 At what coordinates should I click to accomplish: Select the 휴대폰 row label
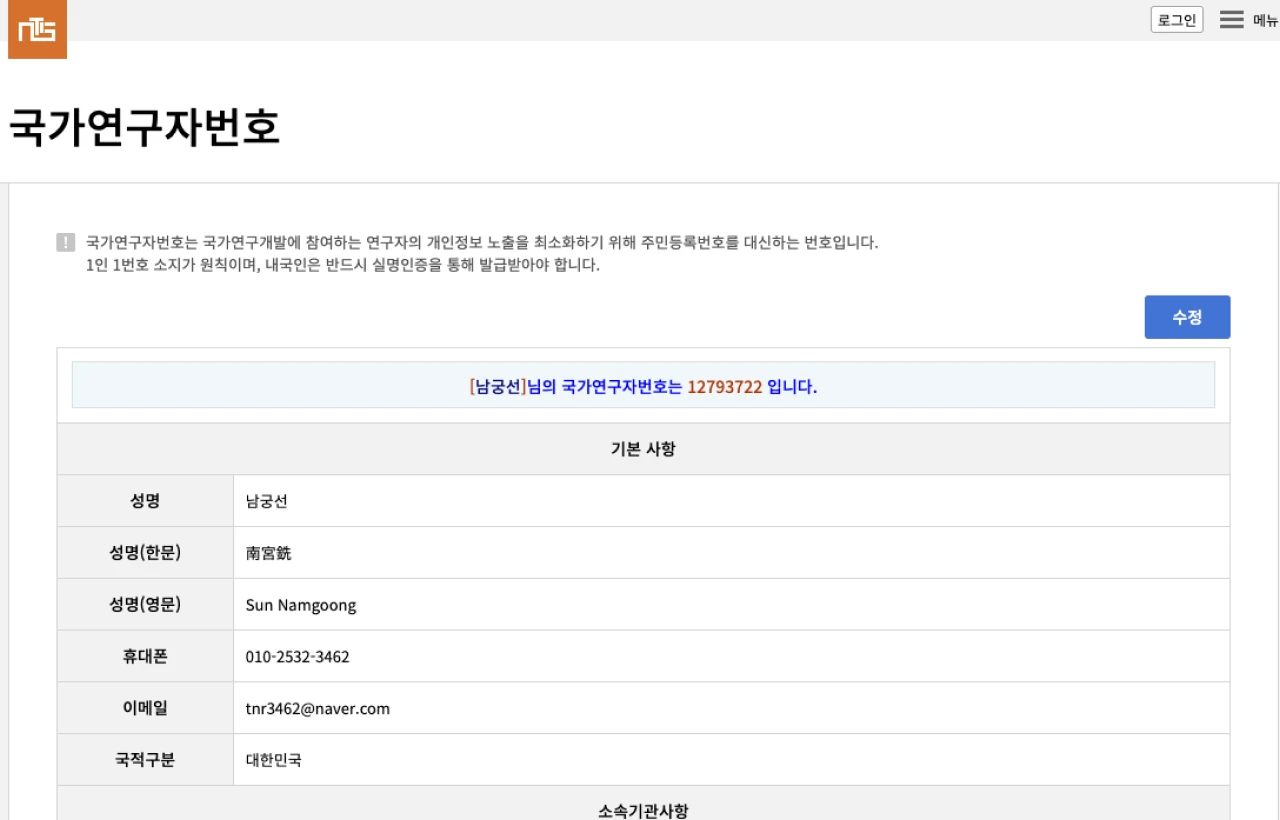click(145, 657)
